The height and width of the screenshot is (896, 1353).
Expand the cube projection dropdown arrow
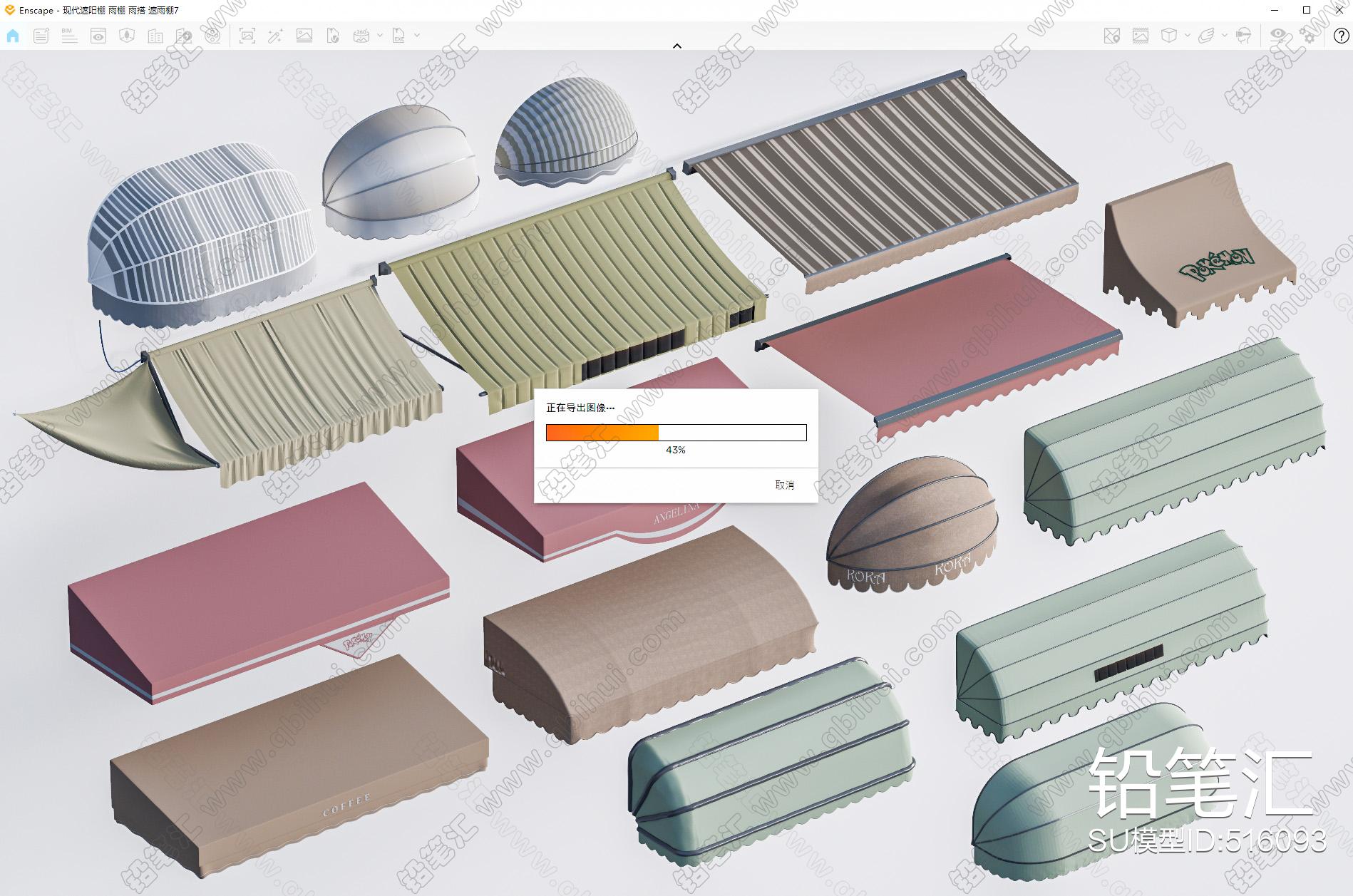tap(1188, 35)
